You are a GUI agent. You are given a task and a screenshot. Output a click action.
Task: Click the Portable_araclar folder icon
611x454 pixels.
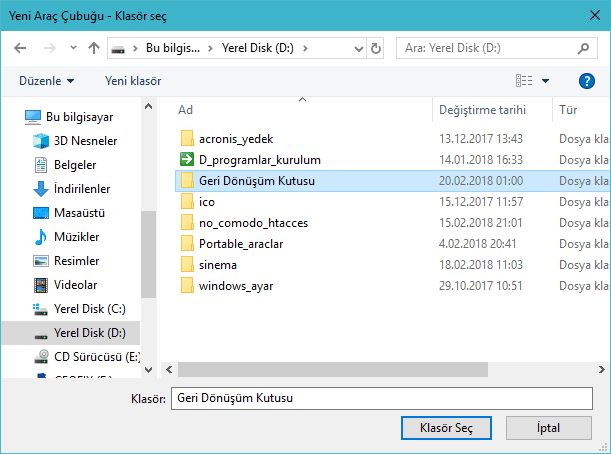(187, 244)
